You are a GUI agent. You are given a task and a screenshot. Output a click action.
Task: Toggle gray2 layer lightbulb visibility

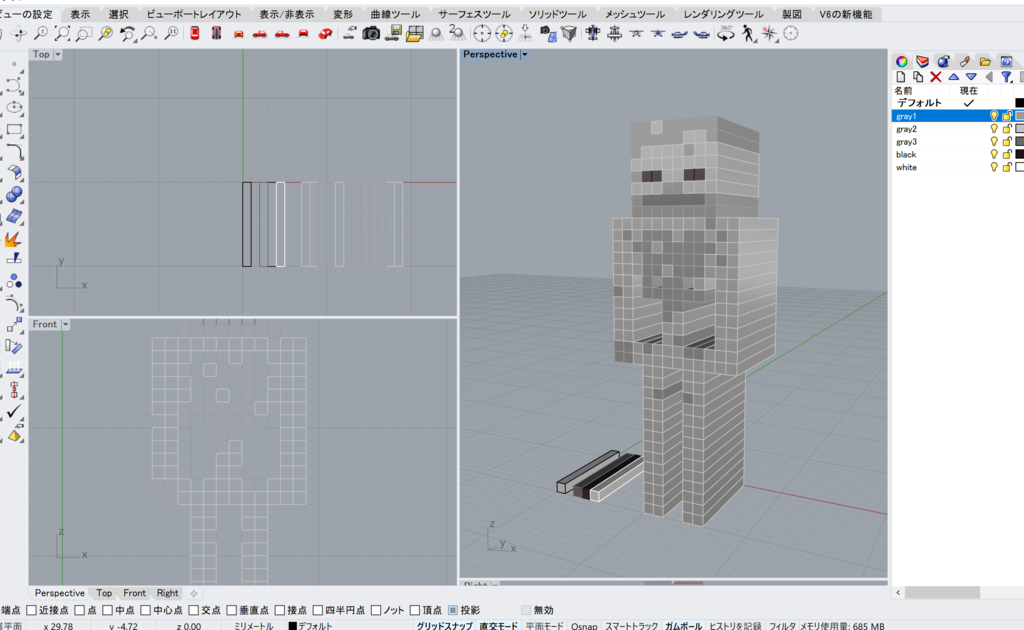coord(994,129)
